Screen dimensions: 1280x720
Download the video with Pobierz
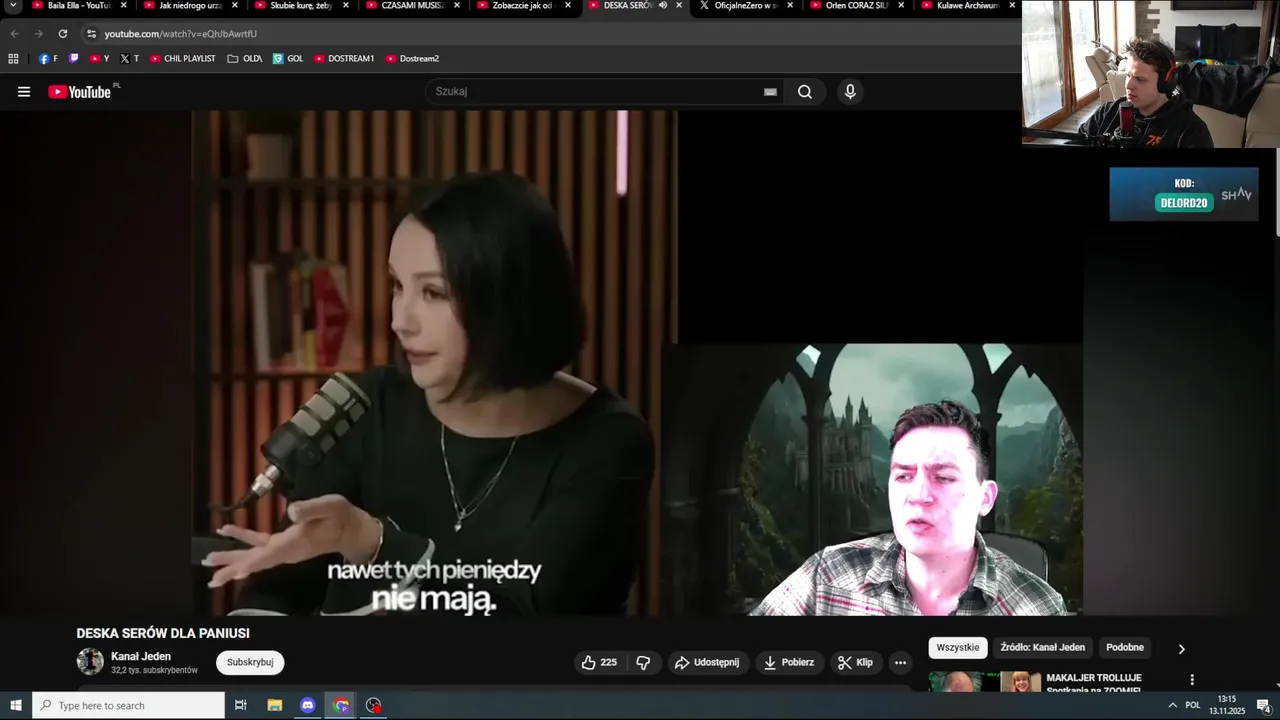pos(789,663)
